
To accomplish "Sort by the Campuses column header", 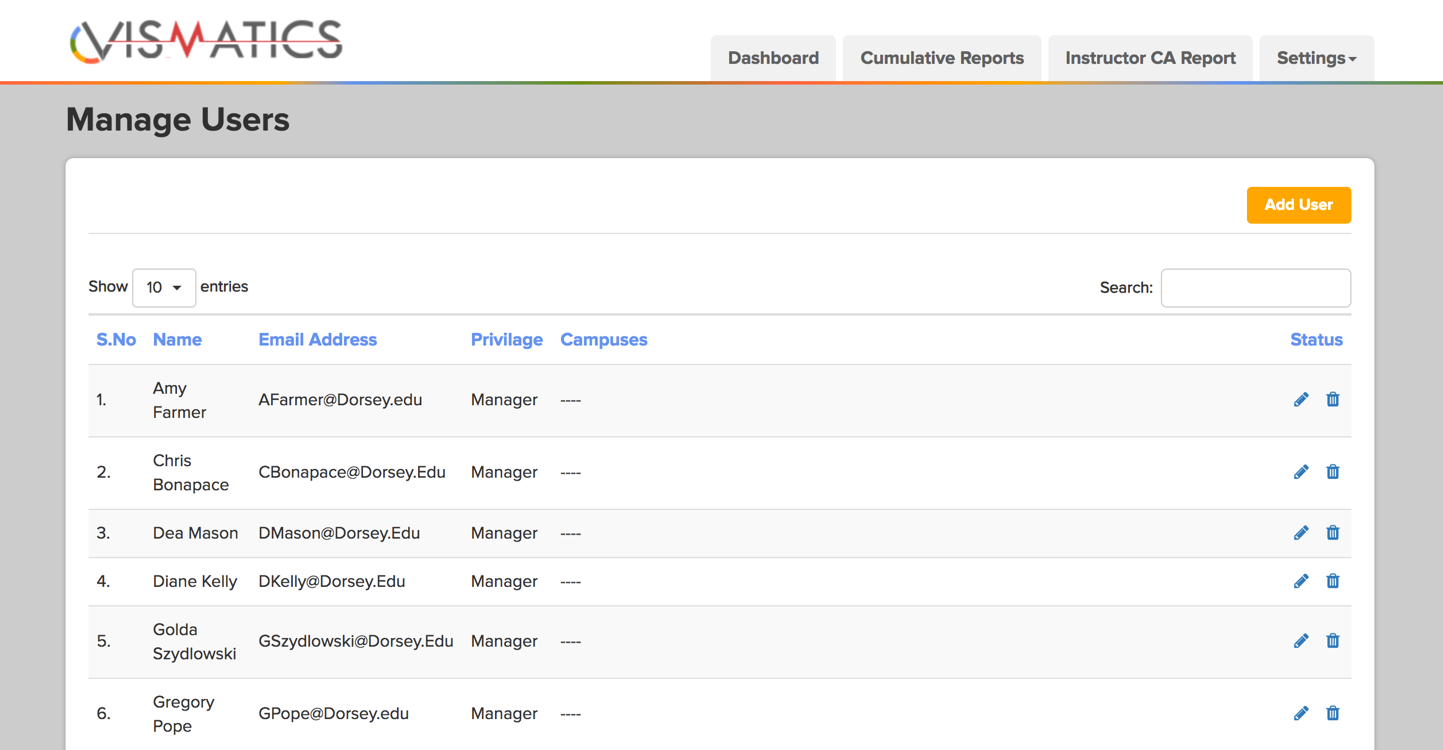I will [x=604, y=340].
